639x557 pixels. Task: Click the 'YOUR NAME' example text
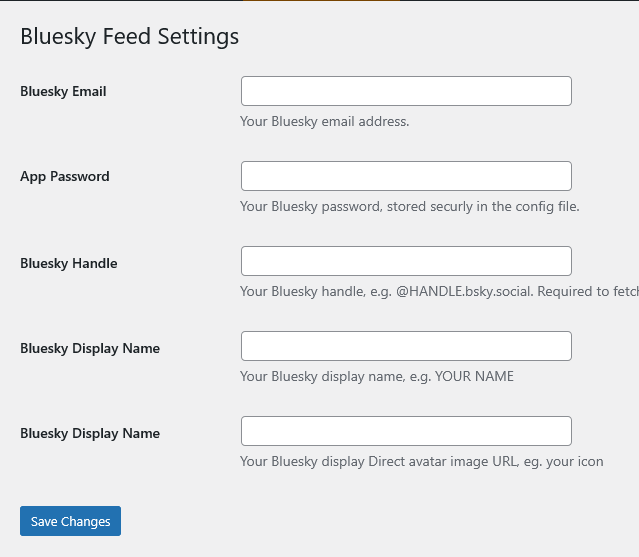[474, 377]
